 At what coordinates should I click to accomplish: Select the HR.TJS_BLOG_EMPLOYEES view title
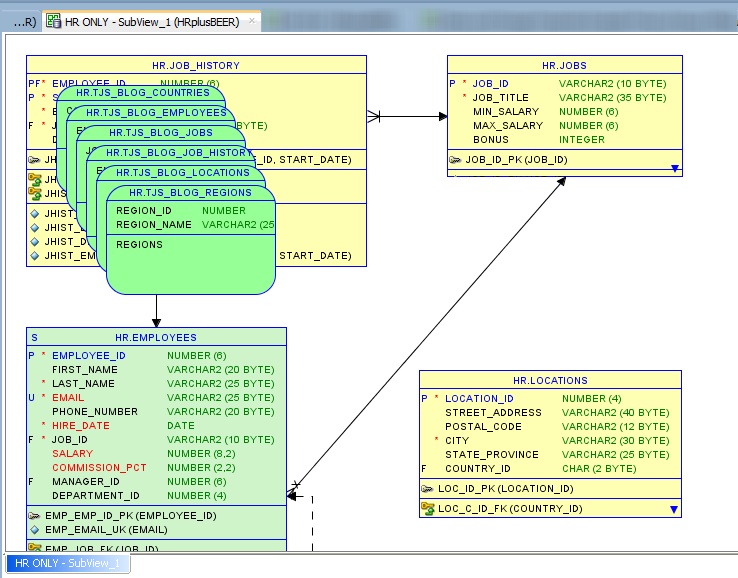(156, 112)
